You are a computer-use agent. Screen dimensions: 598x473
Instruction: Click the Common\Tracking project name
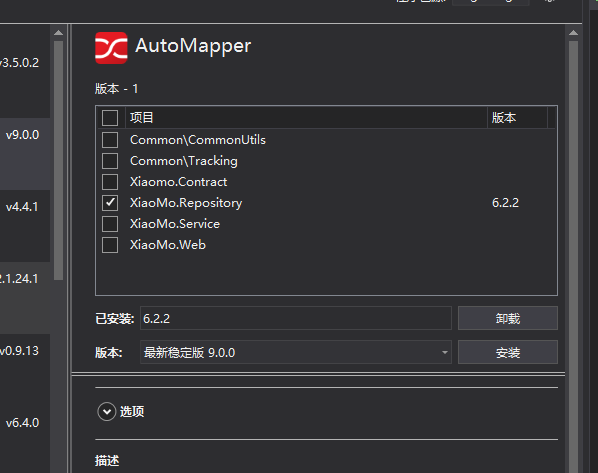pyautogui.click(x=183, y=161)
